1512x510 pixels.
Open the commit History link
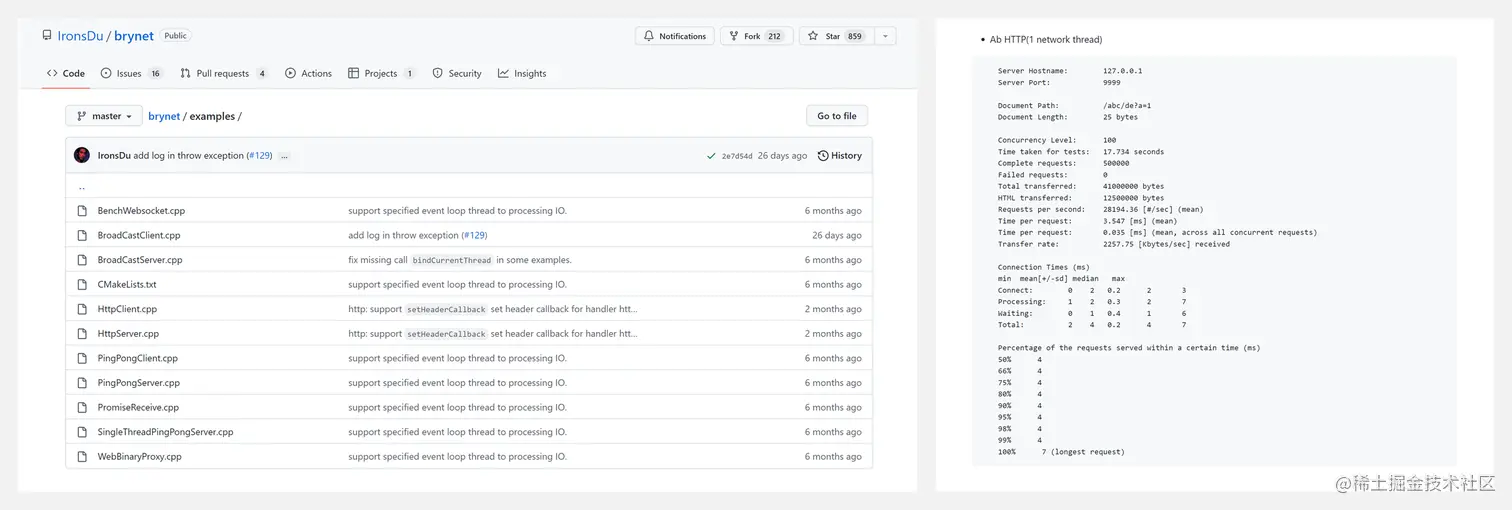pos(839,156)
